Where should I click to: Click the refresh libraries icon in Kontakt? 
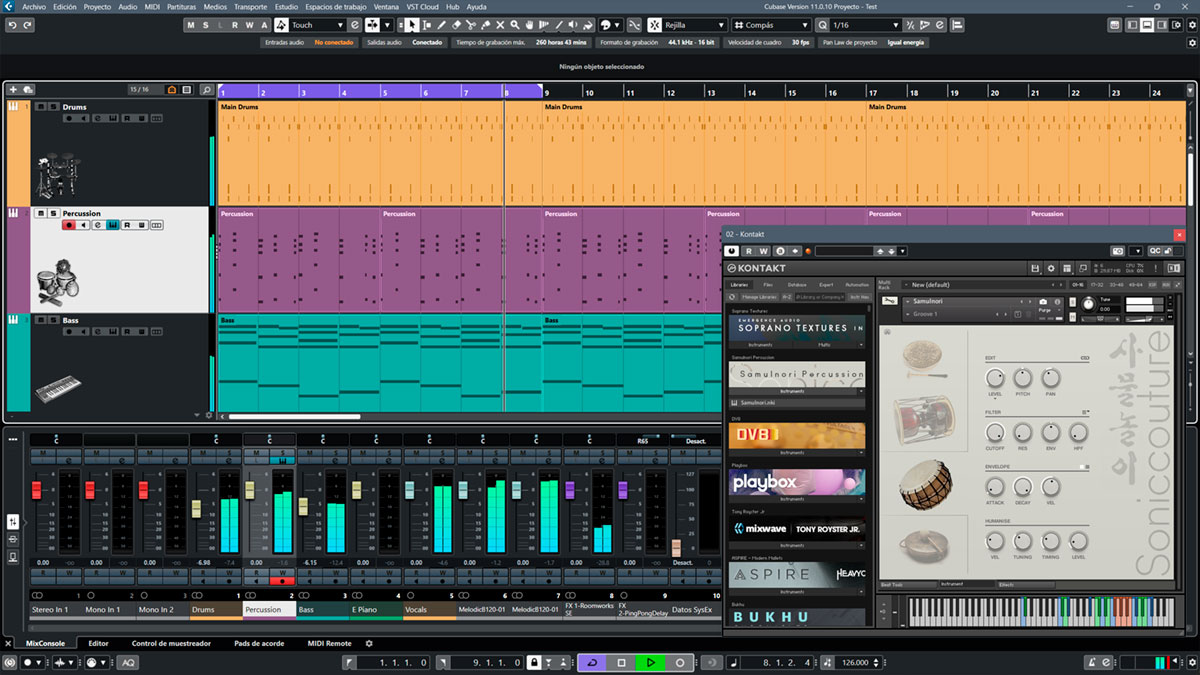pos(732,297)
